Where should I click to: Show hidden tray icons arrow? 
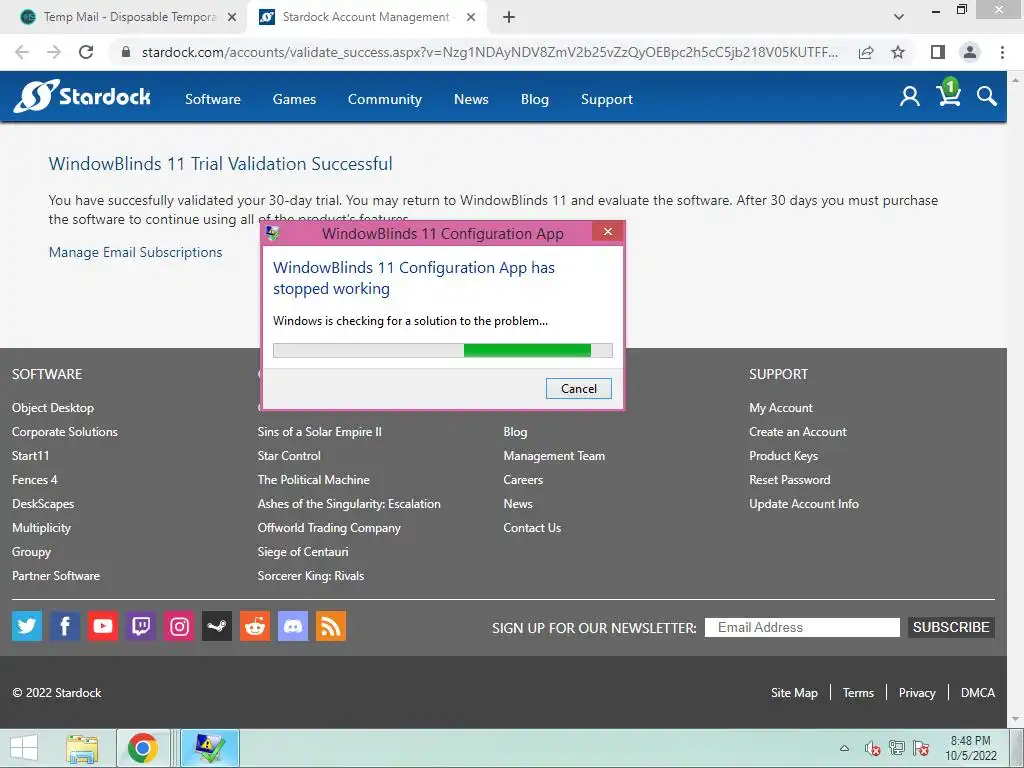click(x=844, y=748)
